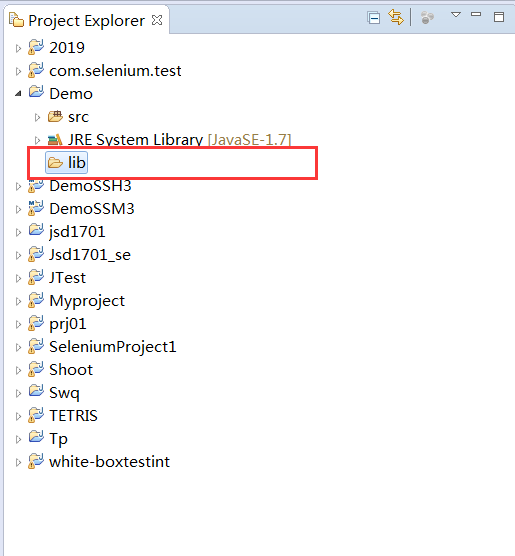
Task: Click the JTest project icon
Action: [x=36, y=277]
